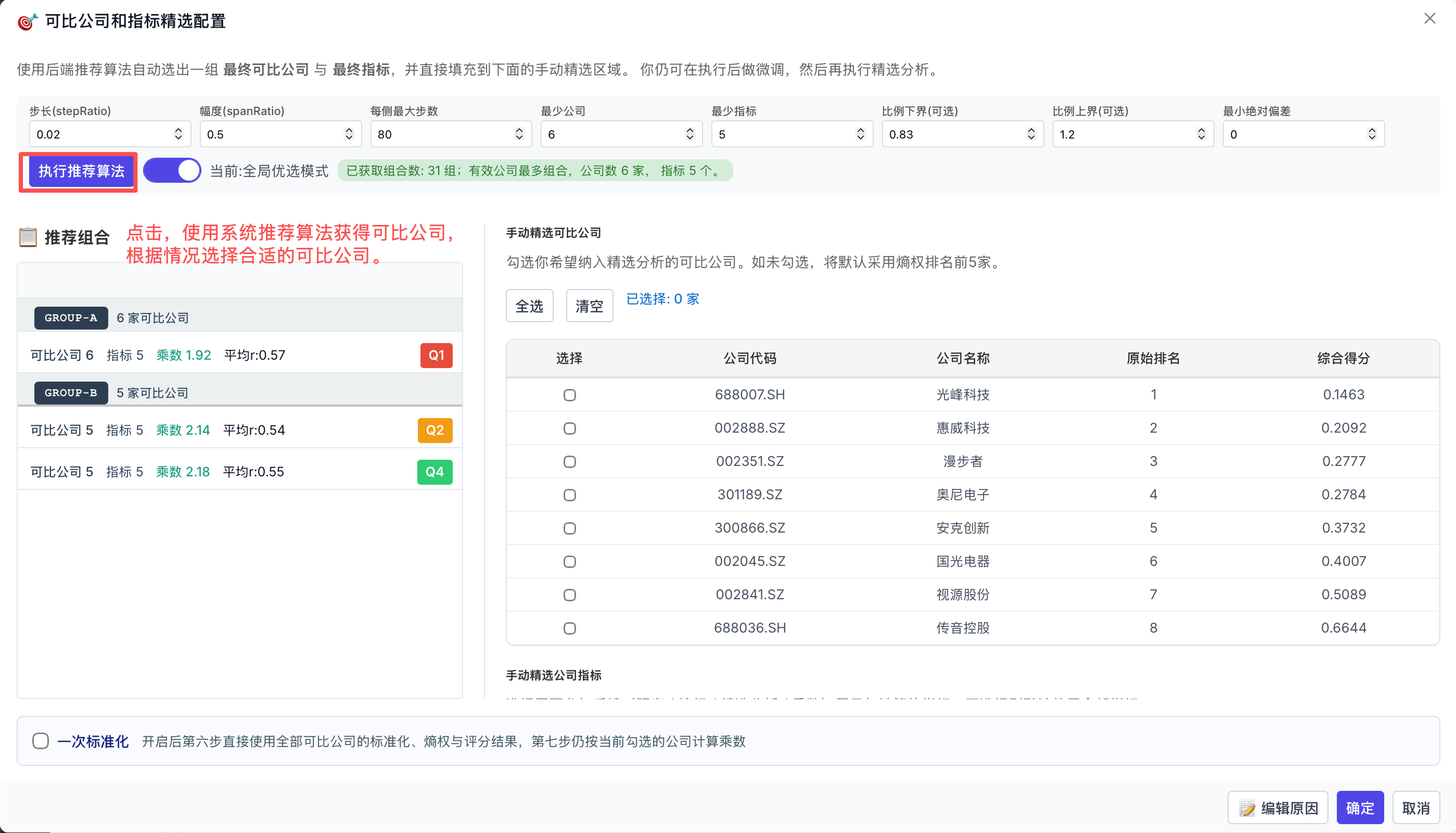Close the configuration dialog with X icon
1456x833 pixels.
(1429, 18)
